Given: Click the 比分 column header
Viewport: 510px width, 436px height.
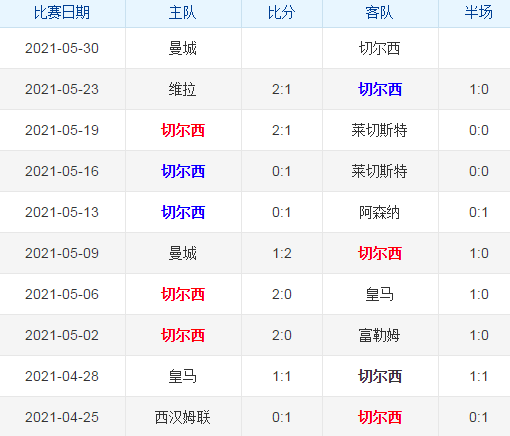Looking at the screenshot, I should point(281,13).
